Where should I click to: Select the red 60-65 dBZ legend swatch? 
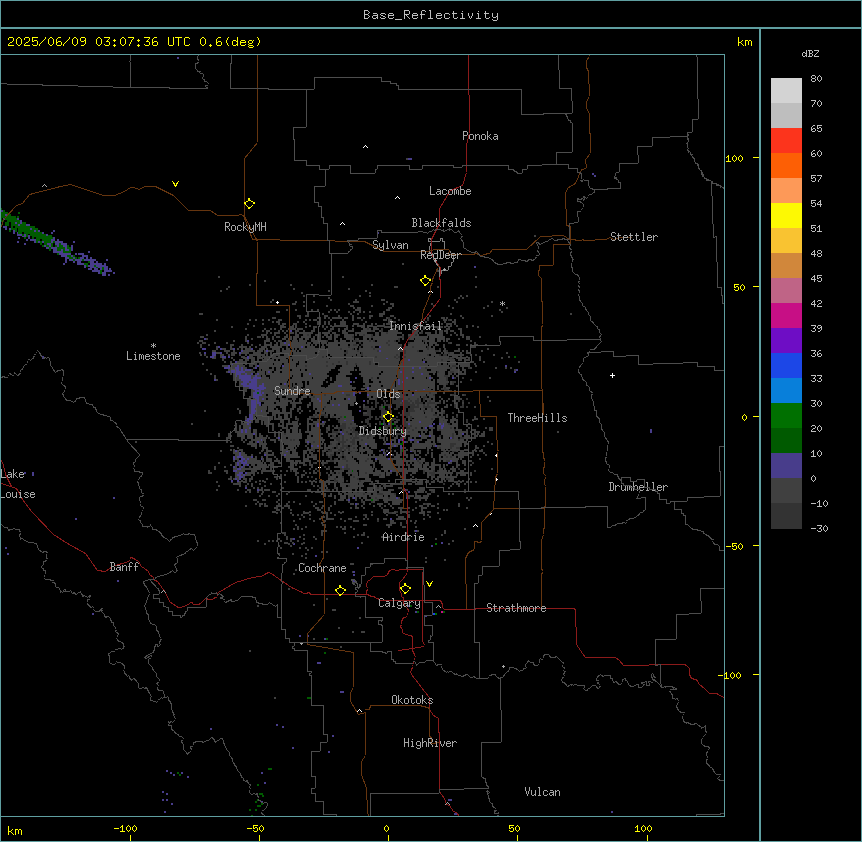coord(786,140)
